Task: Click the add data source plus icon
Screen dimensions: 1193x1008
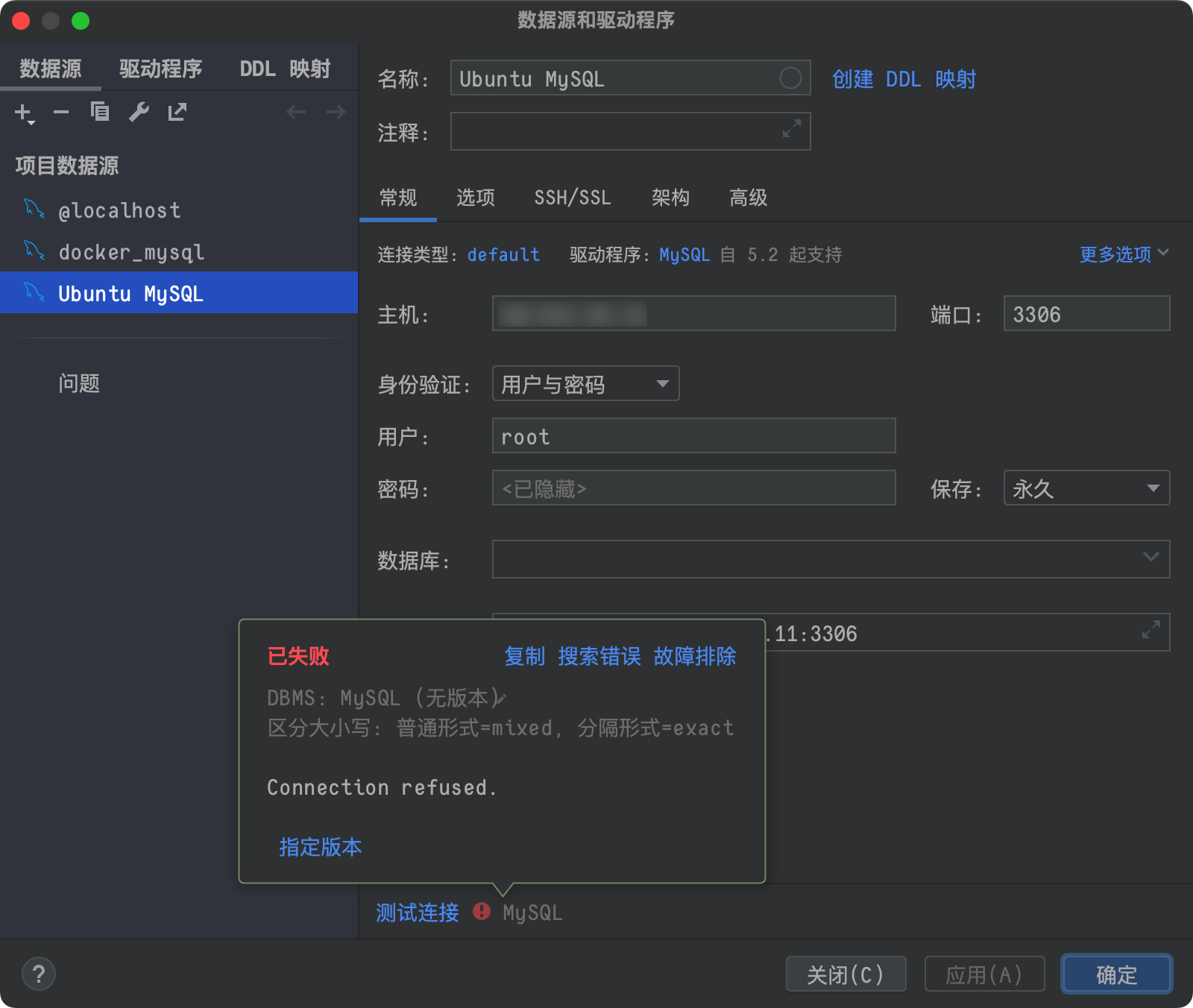Action: [24, 113]
